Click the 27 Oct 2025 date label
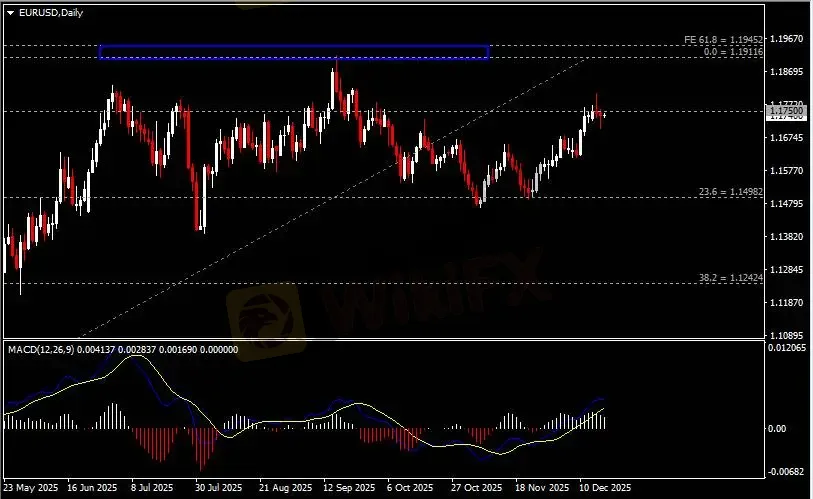 [x=477, y=488]
